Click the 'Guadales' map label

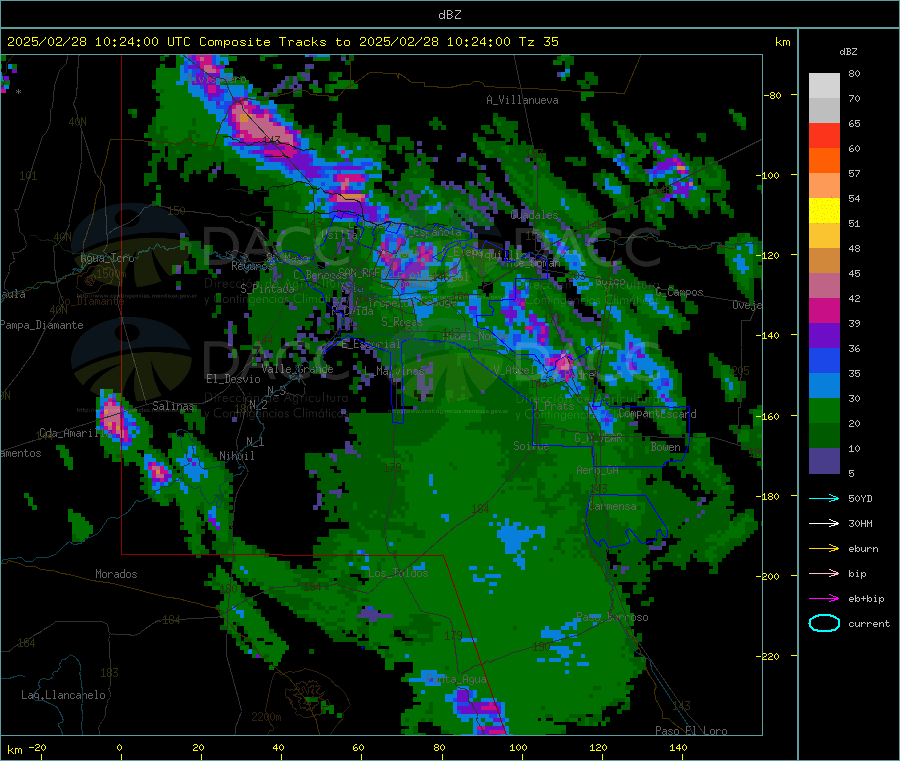tap(534, 215)
